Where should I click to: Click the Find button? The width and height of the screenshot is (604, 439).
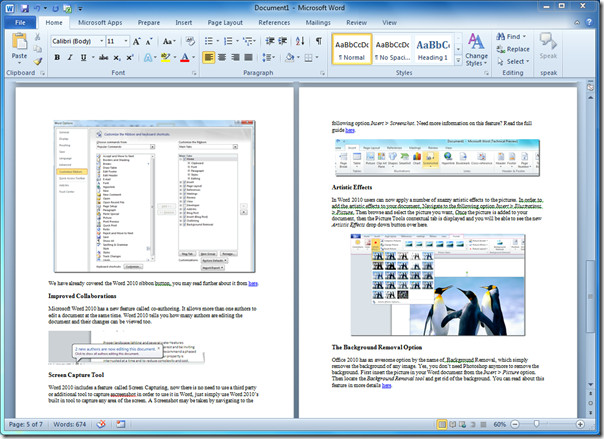[x=511, y=37]
